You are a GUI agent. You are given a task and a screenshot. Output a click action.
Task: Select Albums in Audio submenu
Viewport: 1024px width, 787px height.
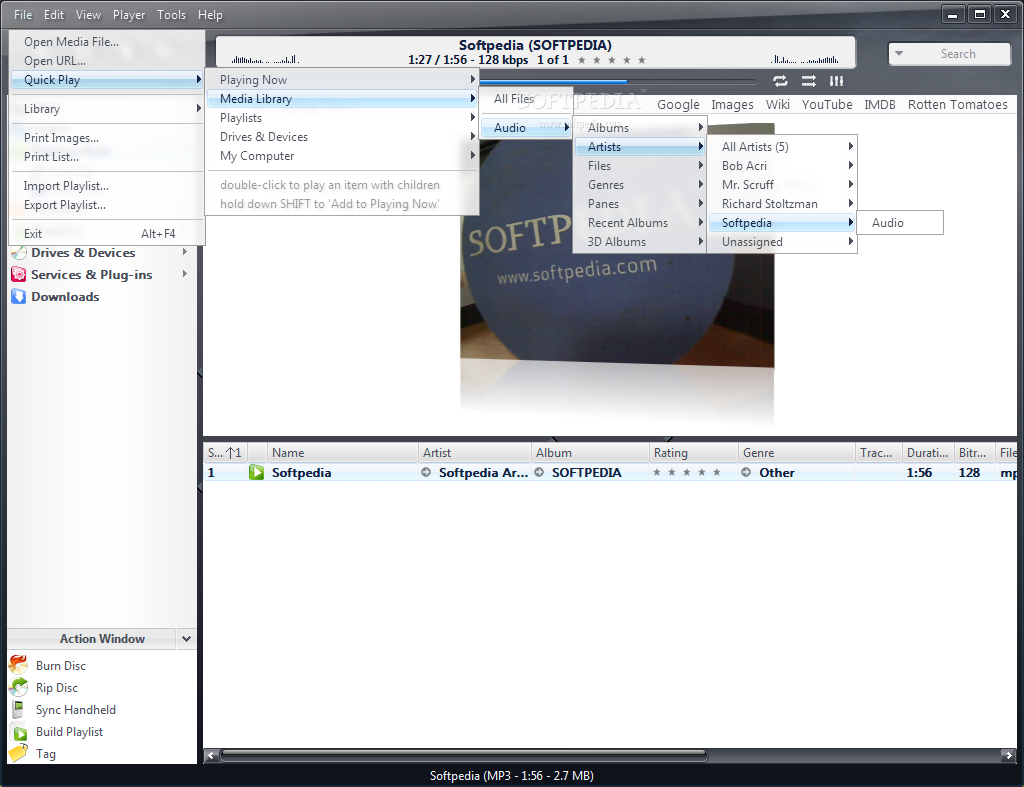(x=640, y=128)
